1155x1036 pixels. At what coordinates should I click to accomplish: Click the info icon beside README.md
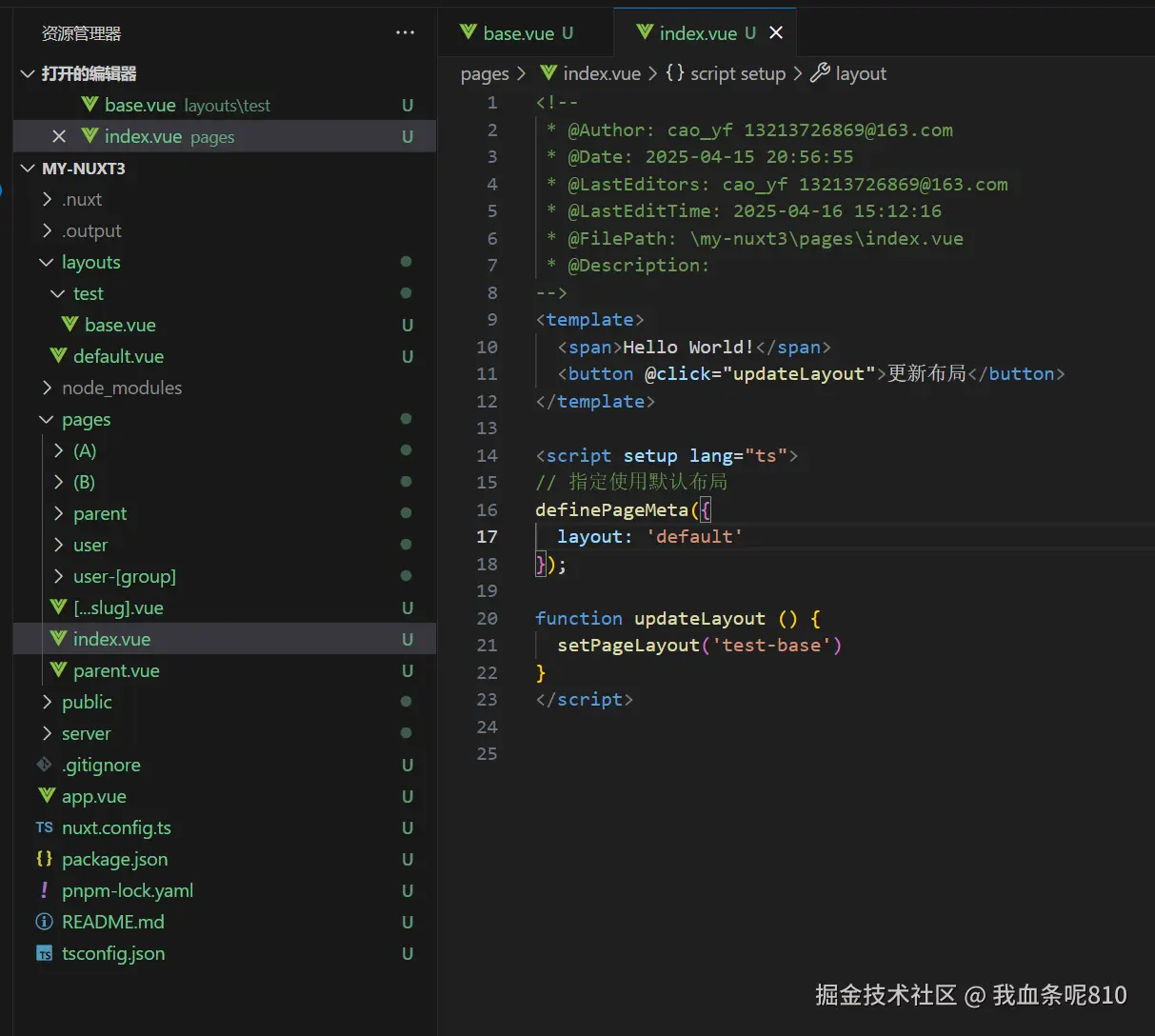44,921
